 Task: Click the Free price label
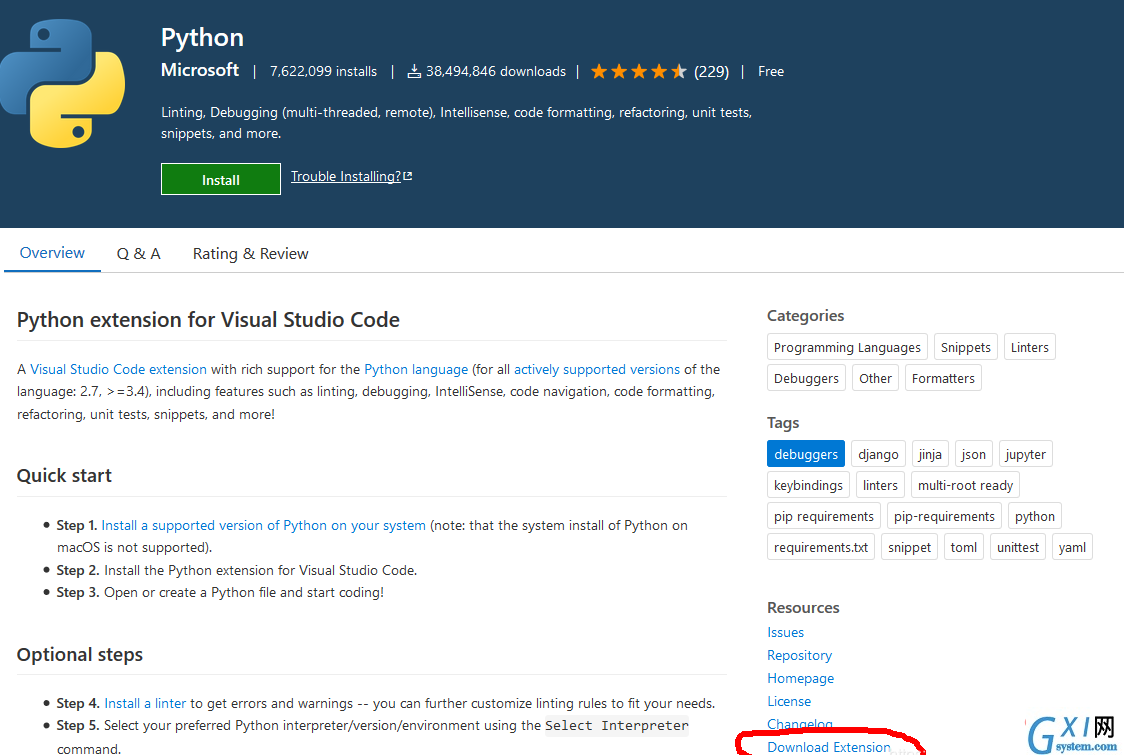[771, 71]
